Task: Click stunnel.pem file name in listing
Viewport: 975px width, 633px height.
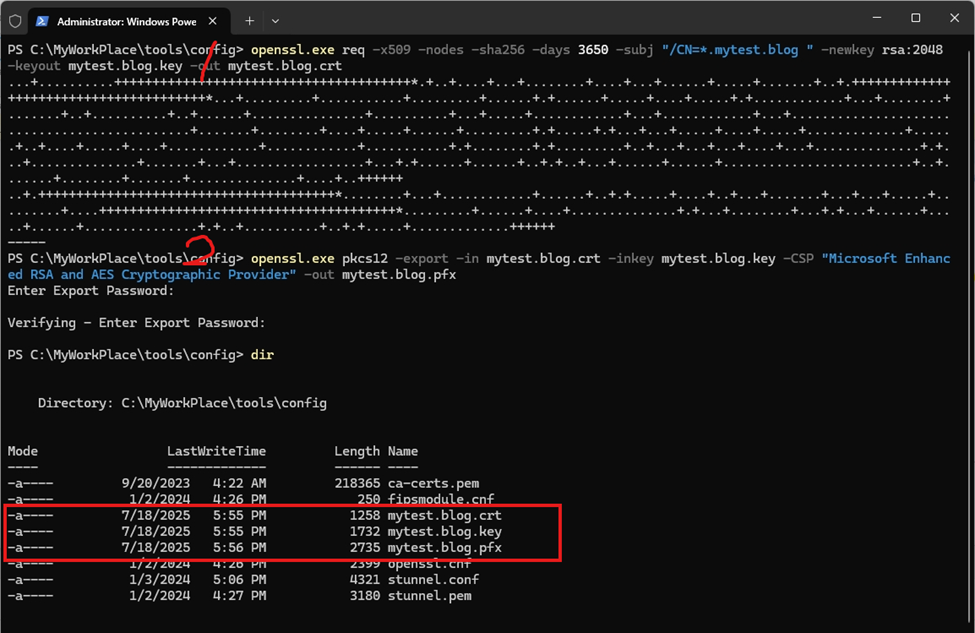Action: [x=429, y=595]
